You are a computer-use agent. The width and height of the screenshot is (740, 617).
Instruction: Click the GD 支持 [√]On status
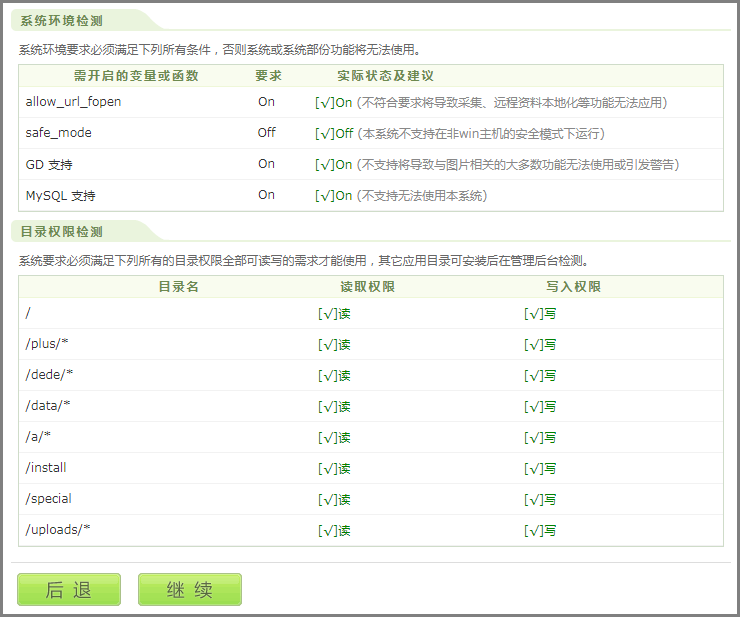click(x=334, y=164)
